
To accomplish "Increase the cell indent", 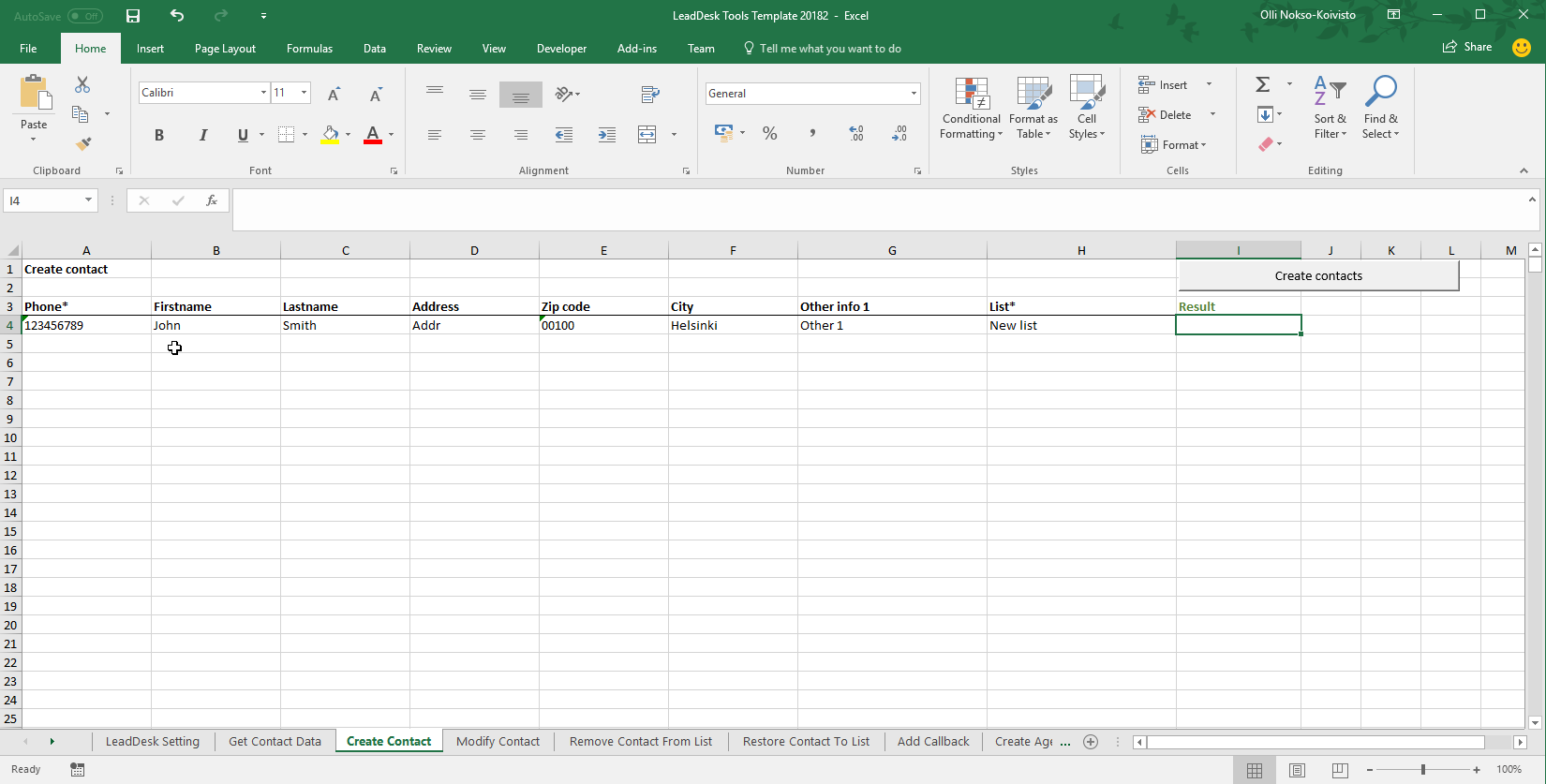I will (x=606, y=135).
